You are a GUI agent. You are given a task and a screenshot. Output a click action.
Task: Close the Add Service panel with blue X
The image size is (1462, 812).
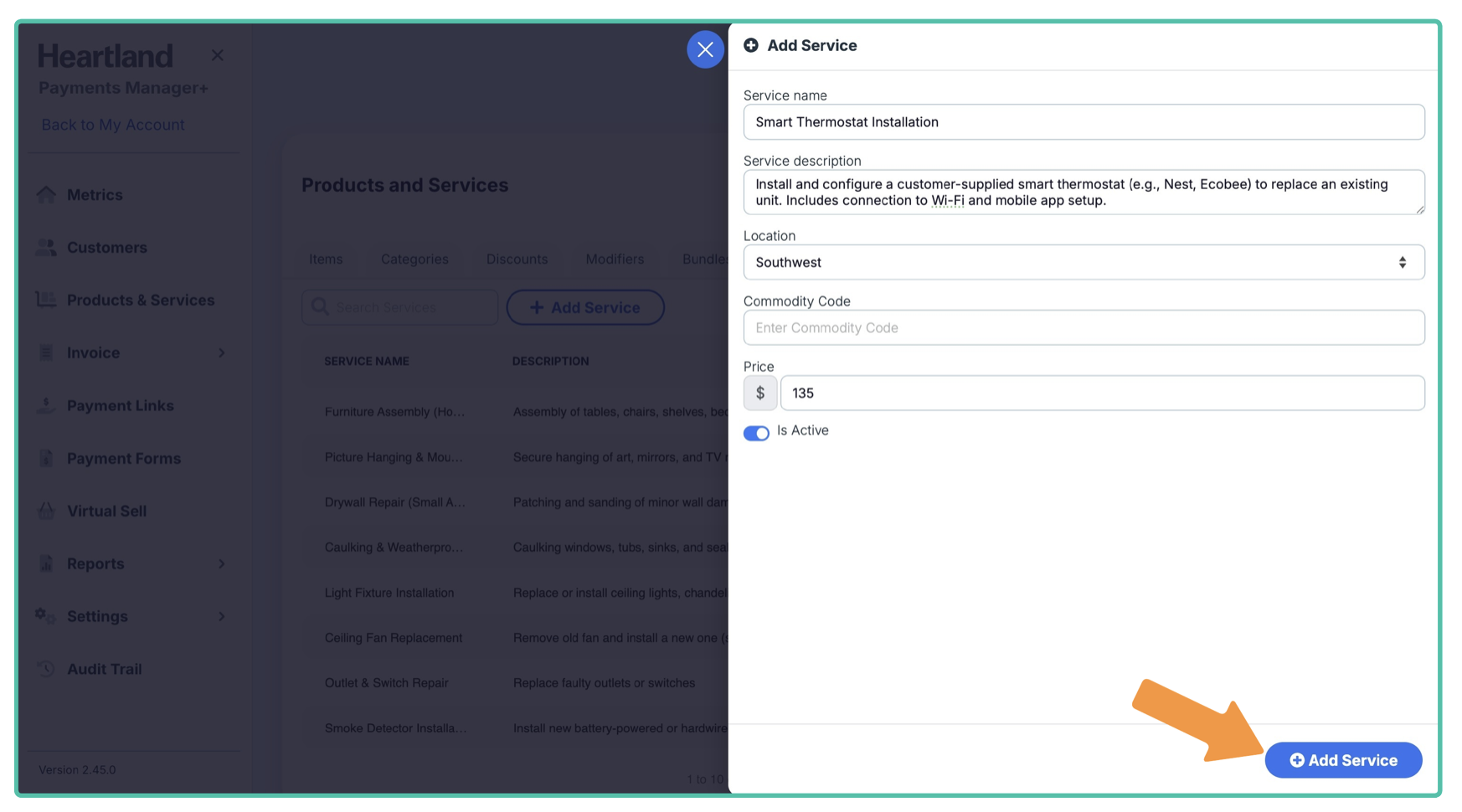[705, 49]
